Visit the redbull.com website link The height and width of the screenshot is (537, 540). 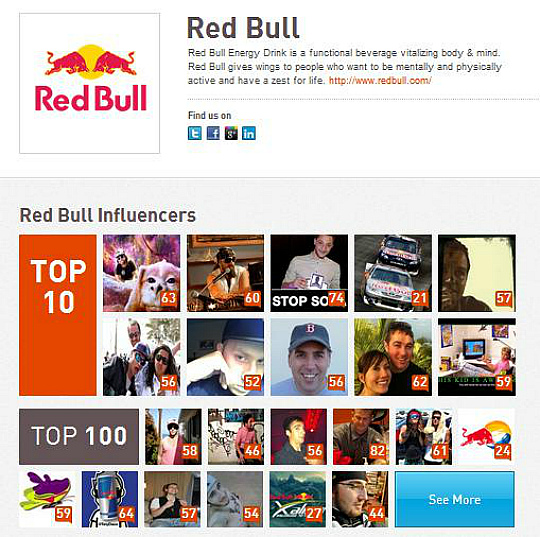click(380, 81)
